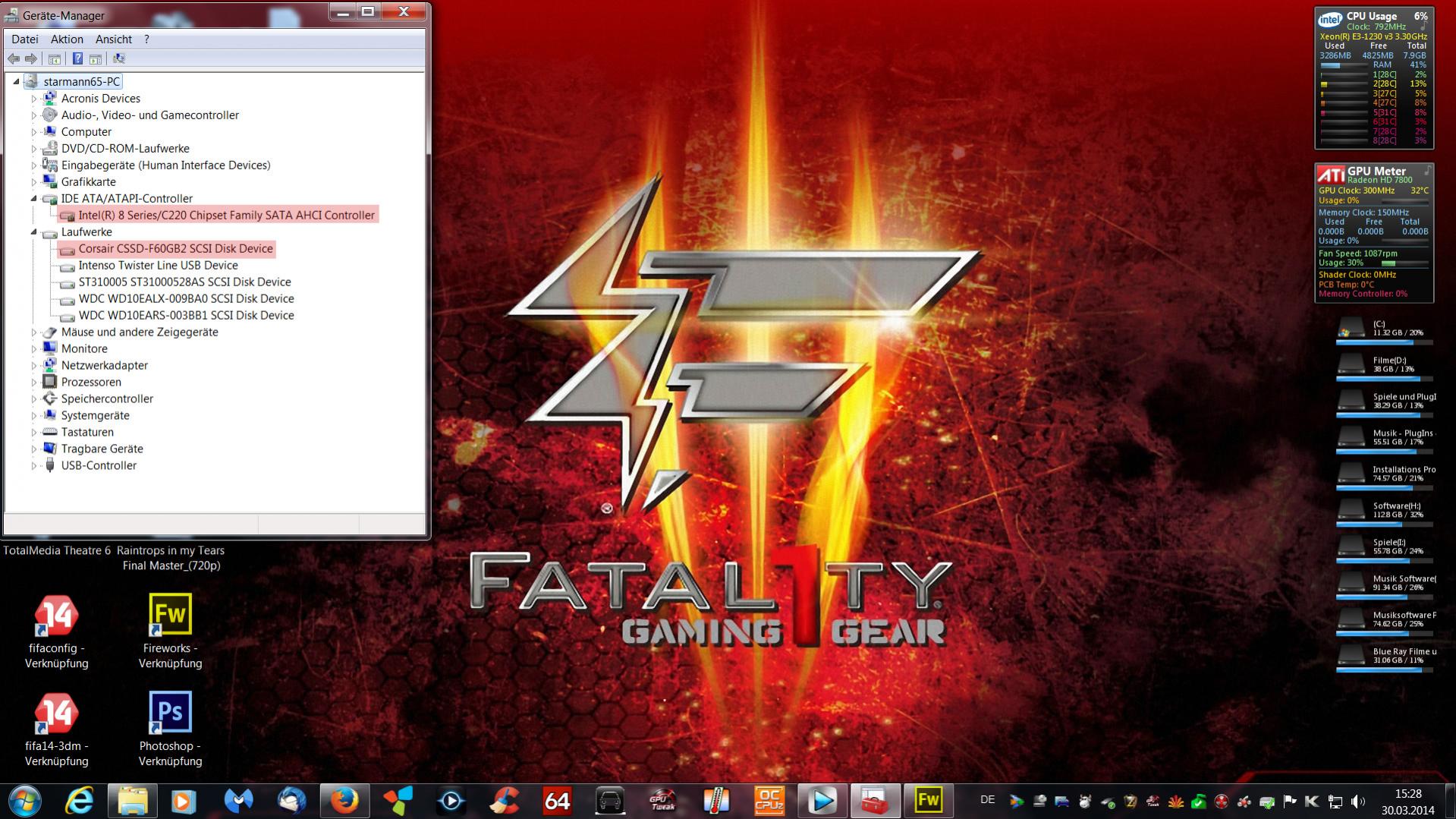Open Fireworks desktop shortcut

[170, 632]
